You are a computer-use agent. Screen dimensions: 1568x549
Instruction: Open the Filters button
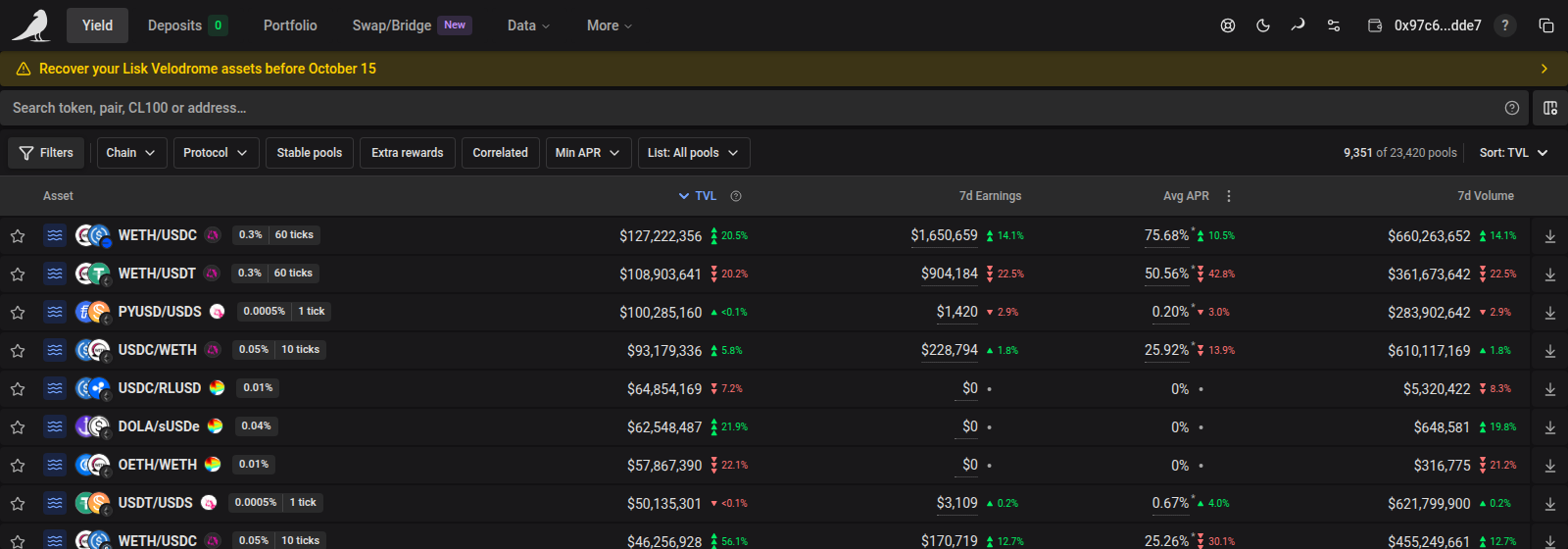[46, 153]
